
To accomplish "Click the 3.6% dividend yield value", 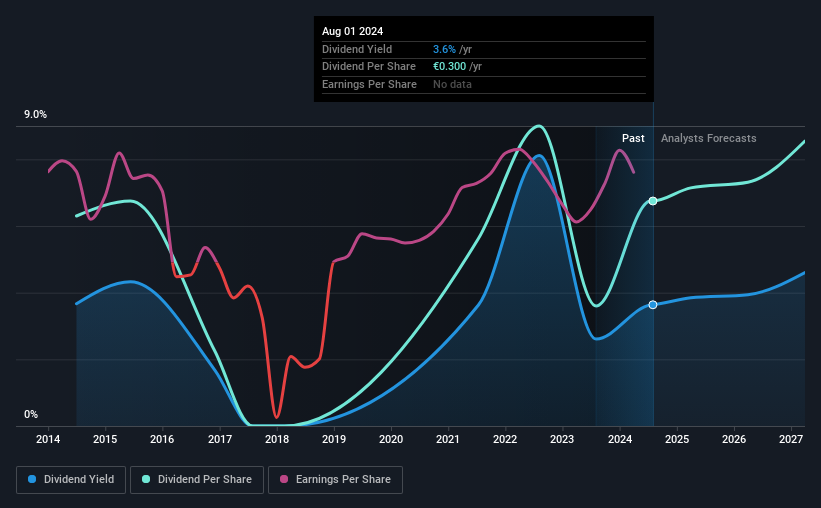I will (444, 49).
